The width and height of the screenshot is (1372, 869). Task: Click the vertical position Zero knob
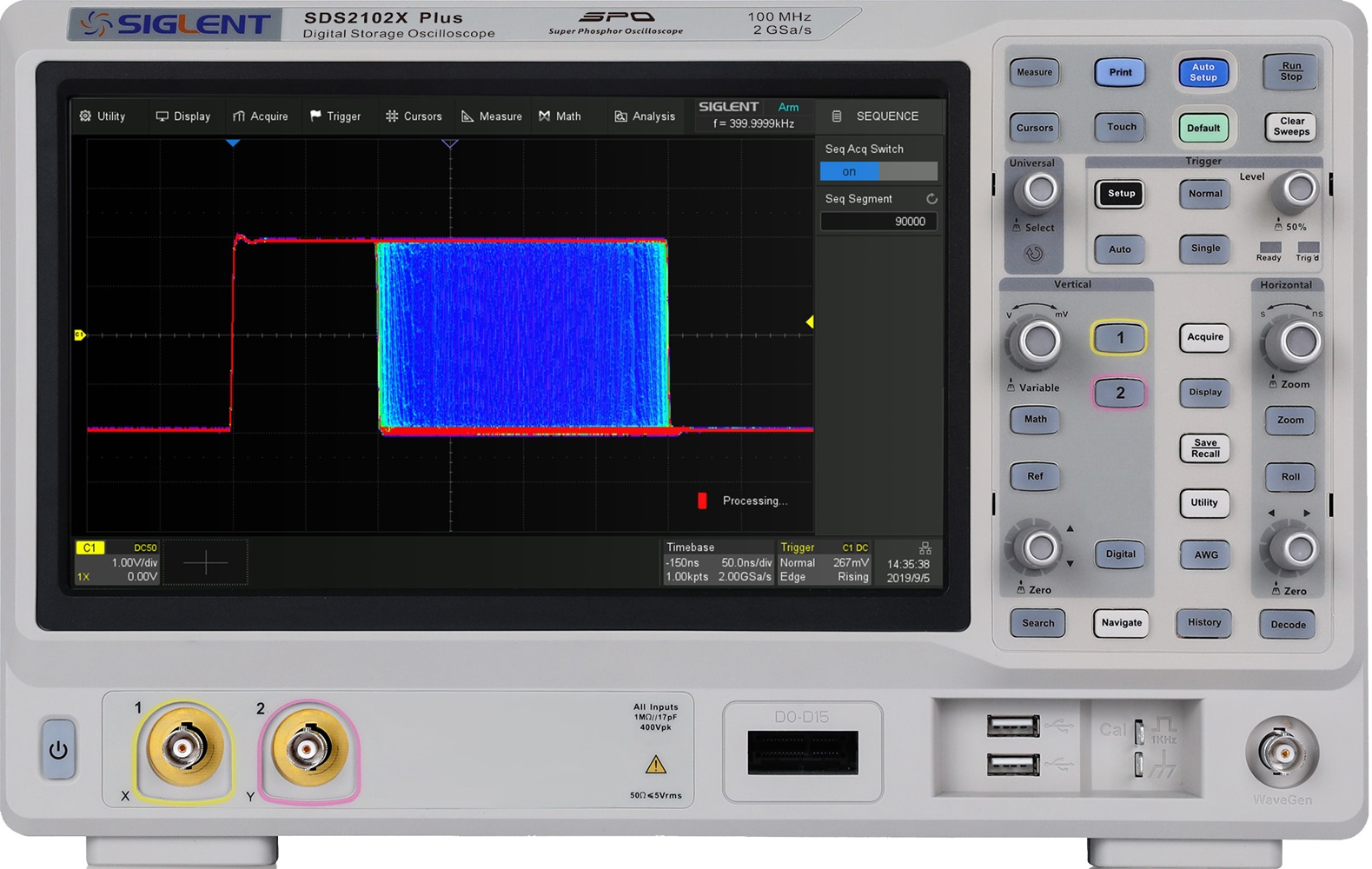click(1039, 548)
